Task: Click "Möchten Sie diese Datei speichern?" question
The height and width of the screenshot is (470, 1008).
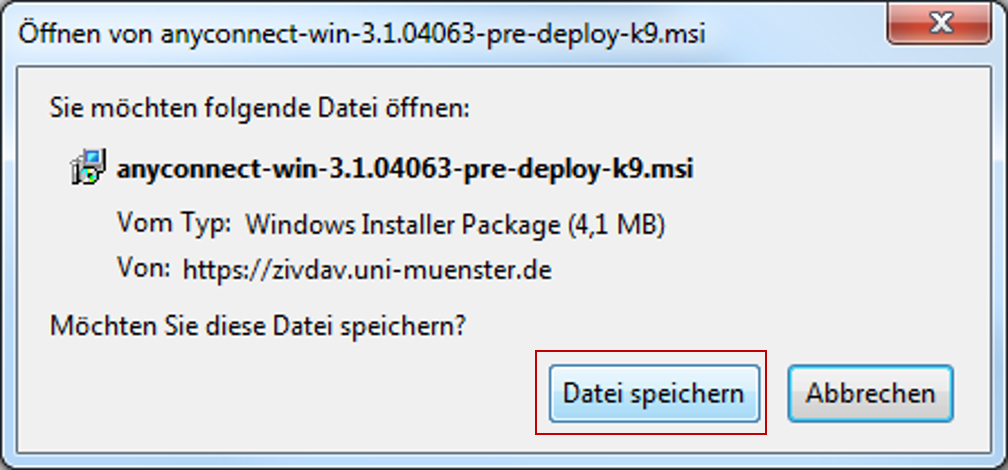Action: tap(260, 325)
